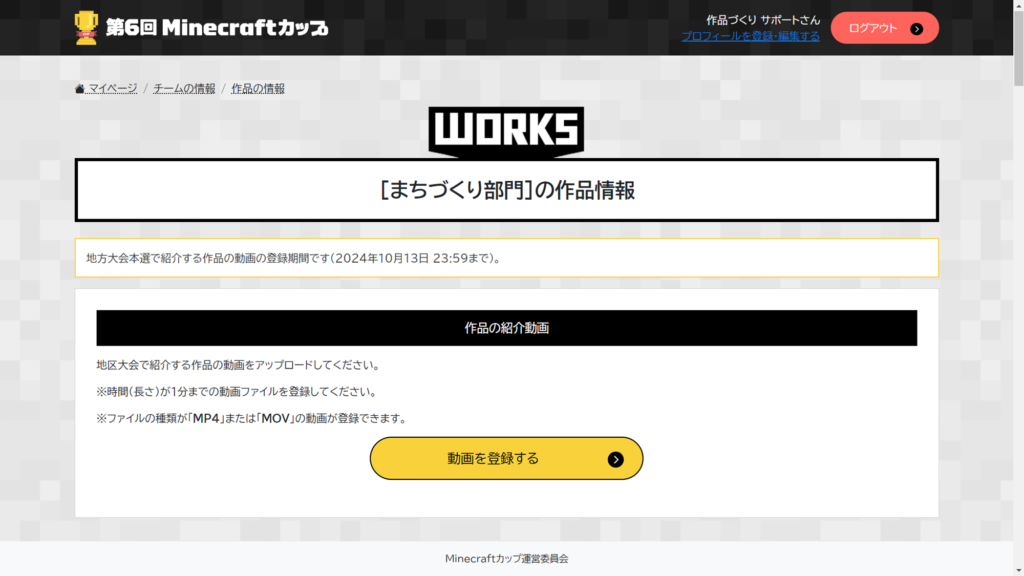Select 作品の情報 in the breadcrumb
1024x576 pixels.
(x=258, y=89)
